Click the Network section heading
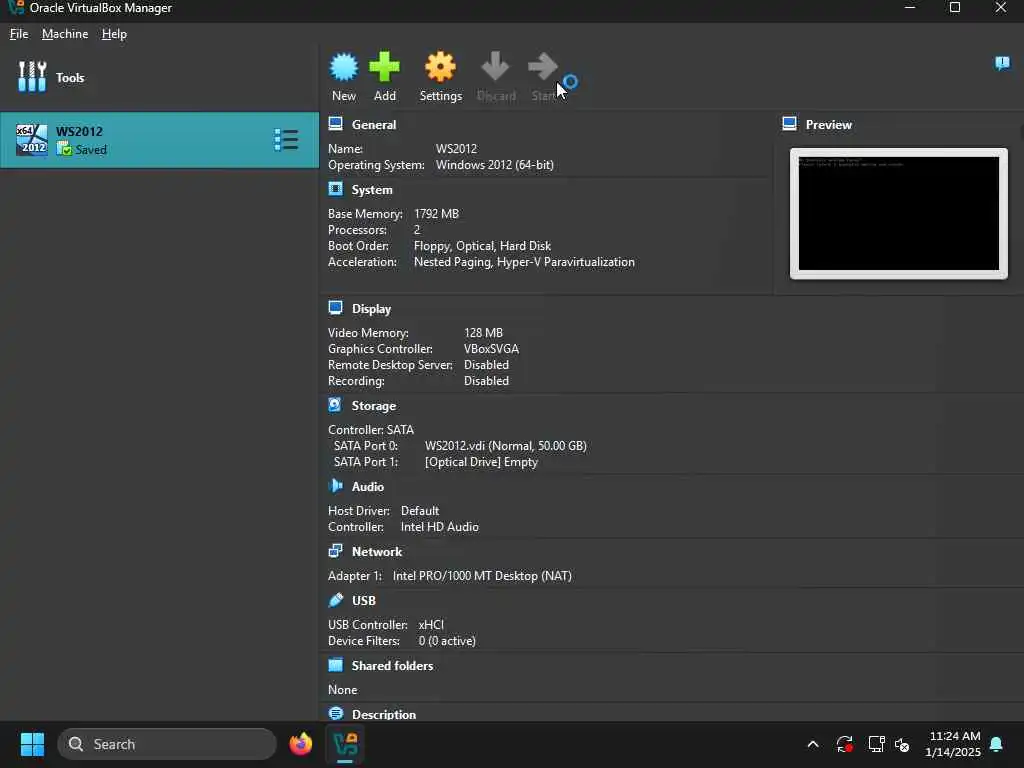 [x=377, y=552]
